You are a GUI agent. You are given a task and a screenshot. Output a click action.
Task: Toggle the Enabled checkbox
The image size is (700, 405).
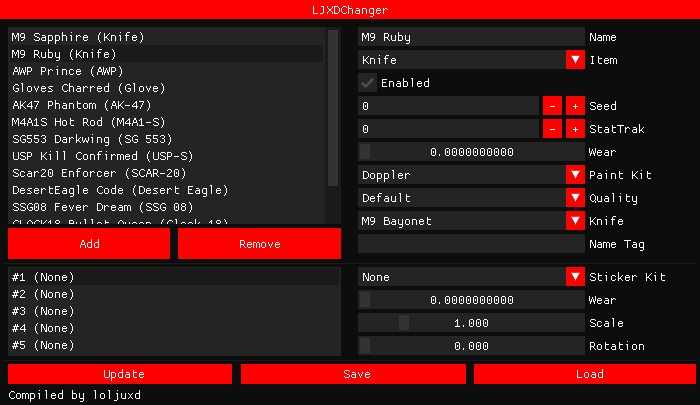coord(367,83)
